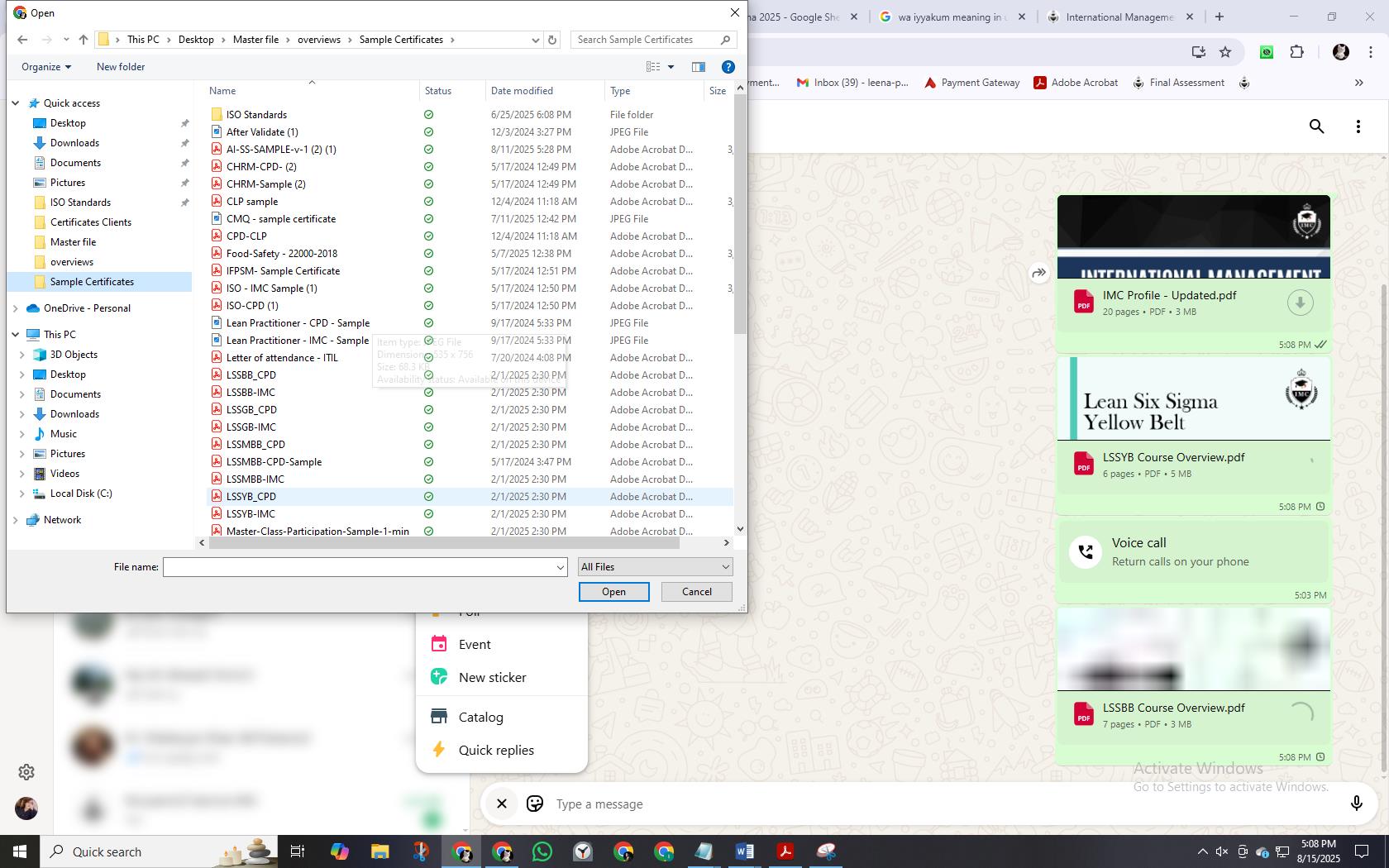Open a new browser tab

1220,17
